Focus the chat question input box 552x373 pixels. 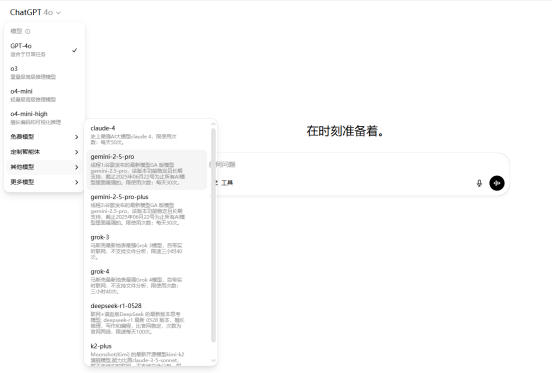[359, 164]
